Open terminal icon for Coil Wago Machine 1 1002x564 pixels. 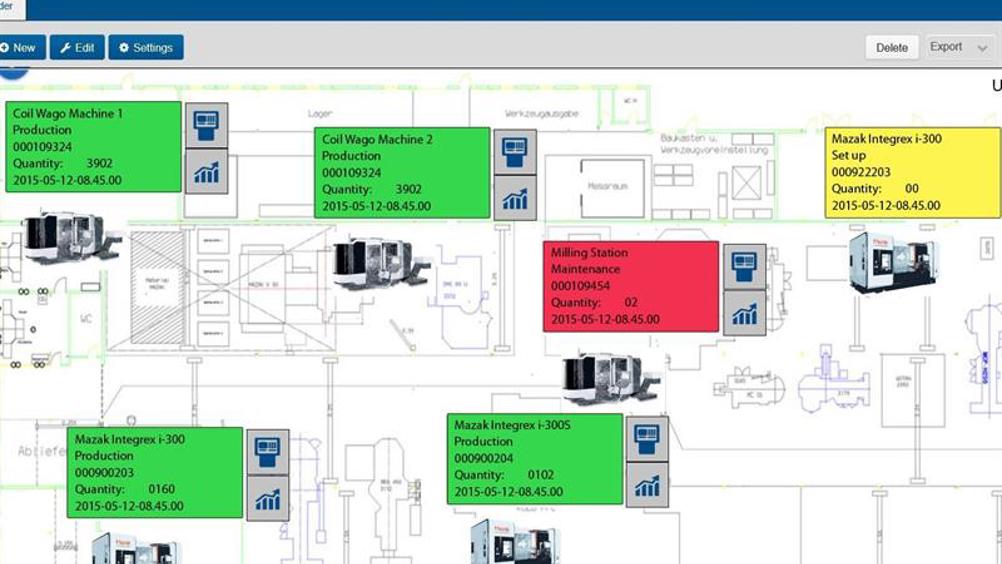point(206,125)
